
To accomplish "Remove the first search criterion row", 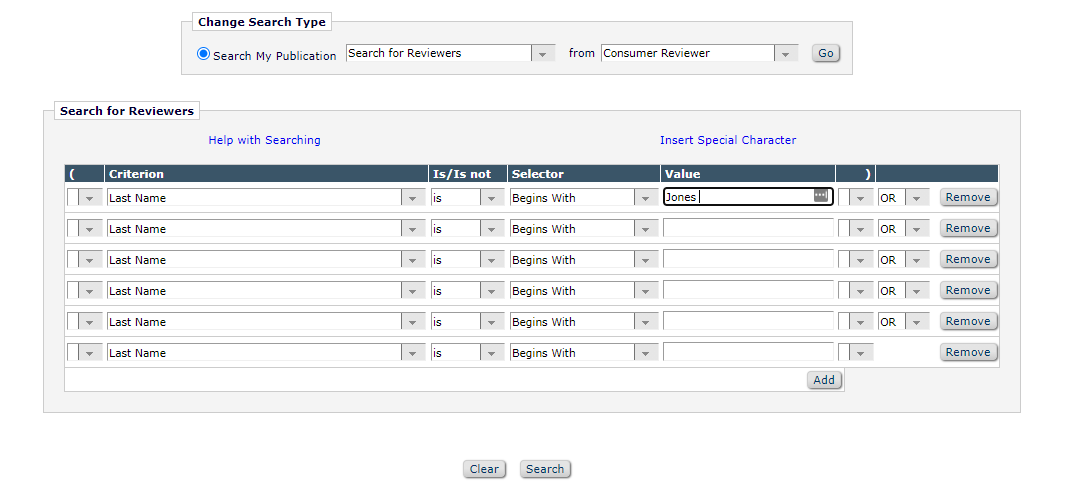I will [968, 198].
